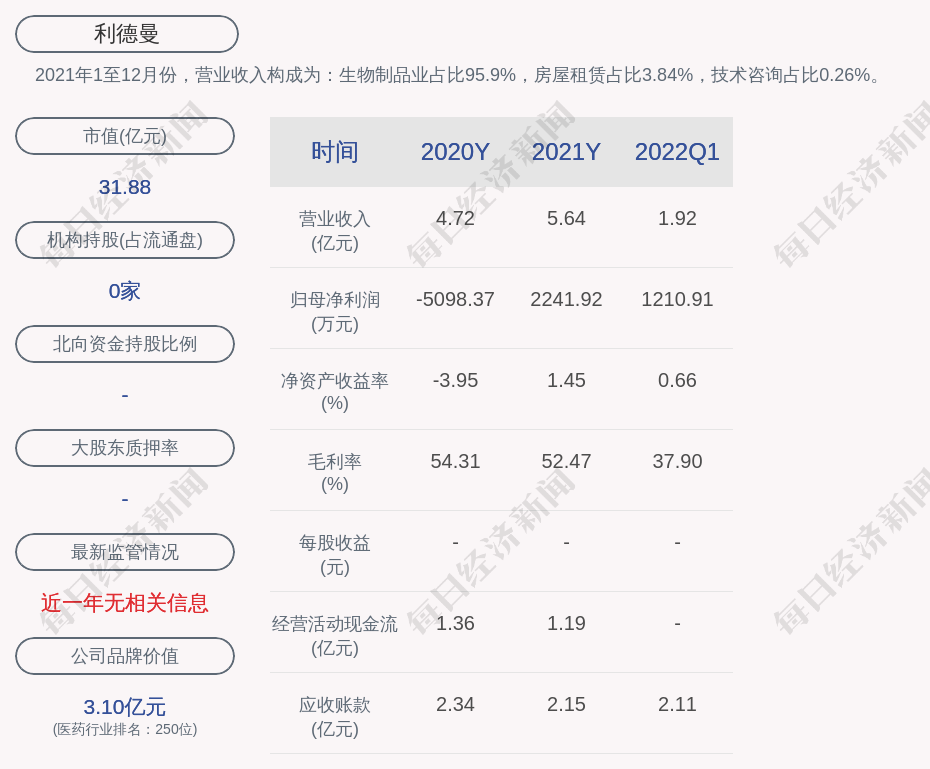
Task: Select the -5098.37 net profit value
Action: pyautogui.click(x=455, y=299)
